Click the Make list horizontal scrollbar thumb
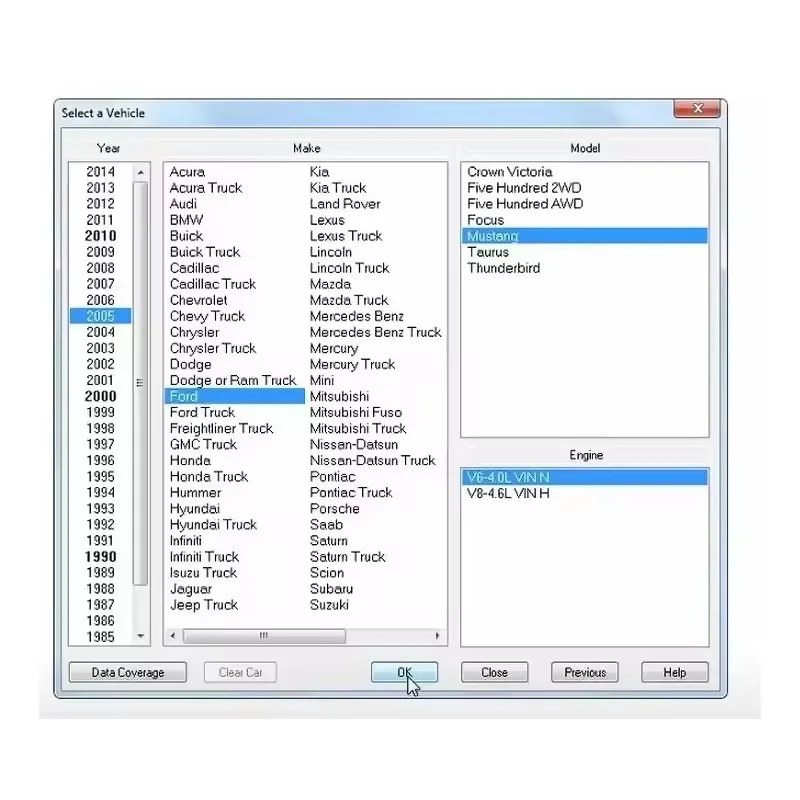This screenshot has height=800, width=800. click(x=264, y=636)
